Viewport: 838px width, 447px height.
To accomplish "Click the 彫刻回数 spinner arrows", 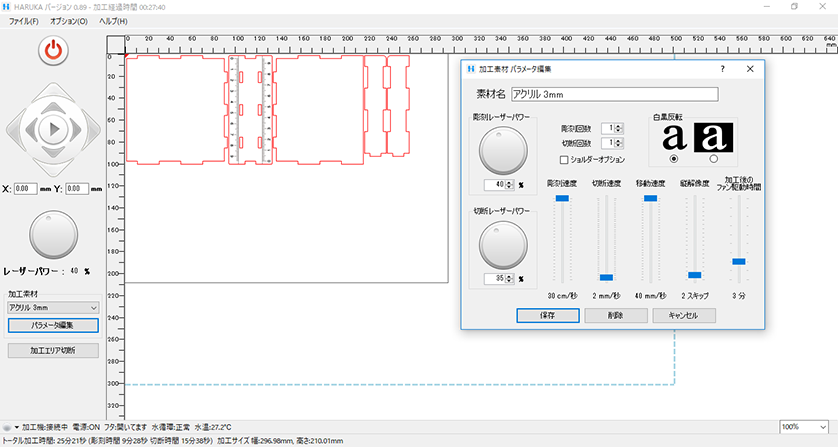I will (x=620, y=128).
